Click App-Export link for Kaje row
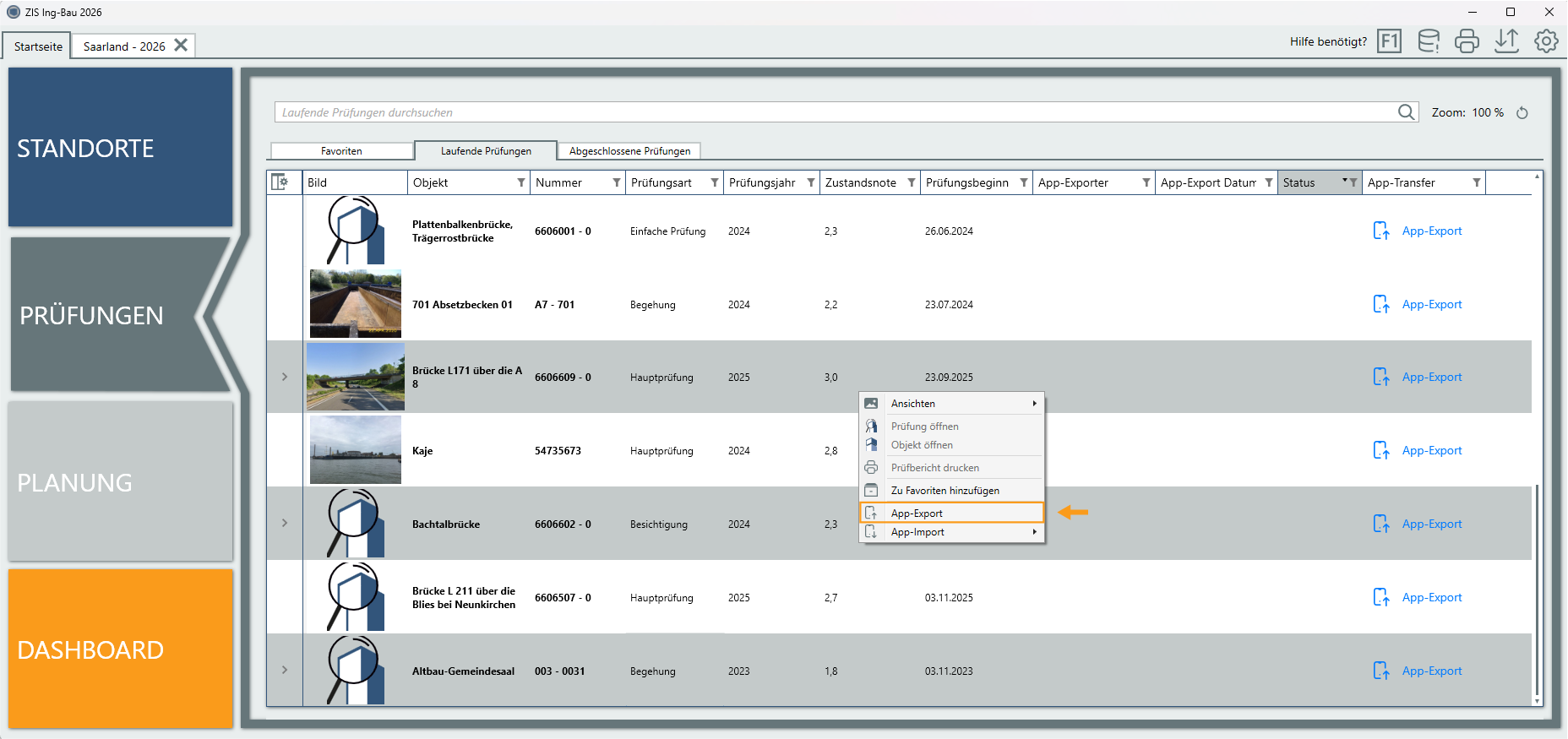1568x739 pixels. (1432, 451)
